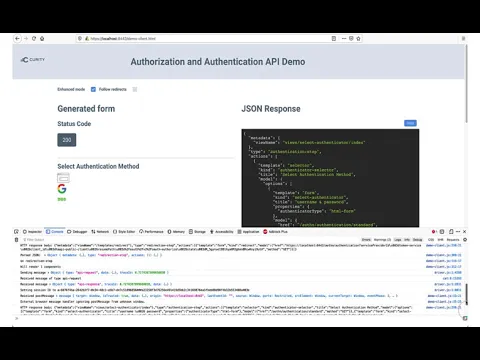
Task: Switch to the Style Editor devtools tab
Action: pos(124,232)
